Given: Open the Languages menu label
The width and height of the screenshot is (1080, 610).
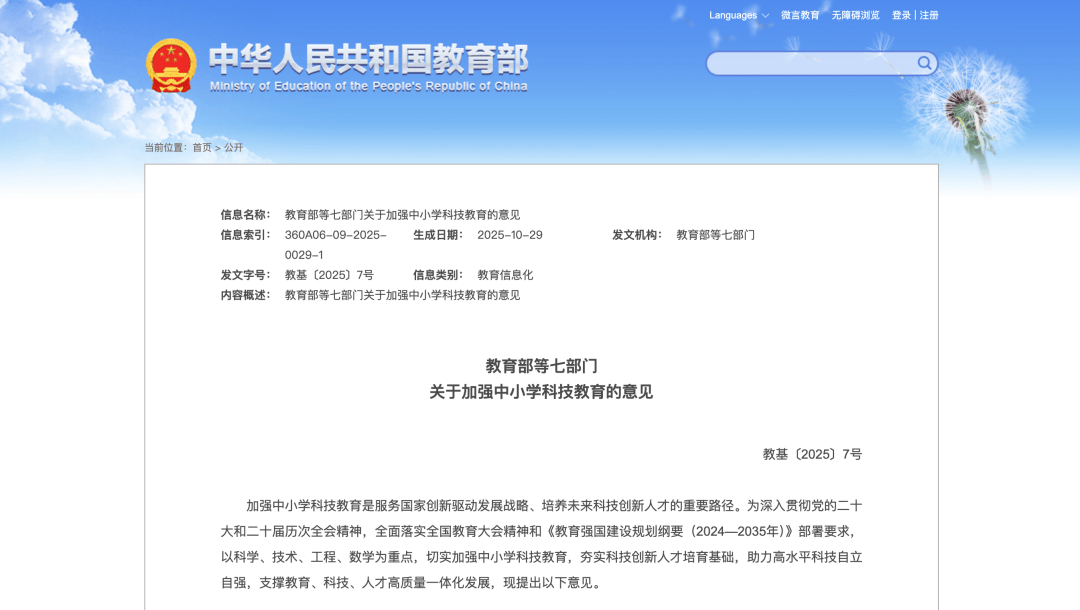Looking at the screenshot, I should (732, 15).
